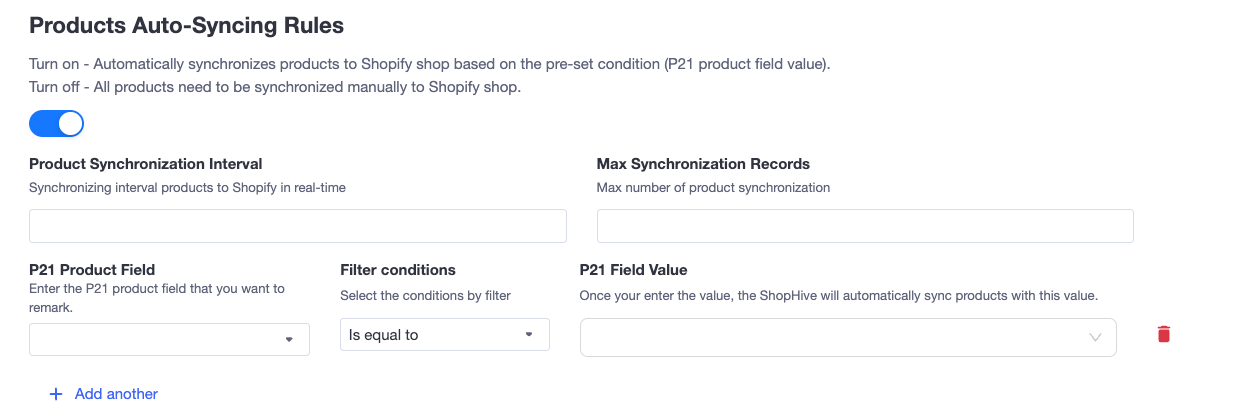Viewport: 1236px width, 417px height.
Task: Open the P21 Field Value select box
Action: point(848,337)
